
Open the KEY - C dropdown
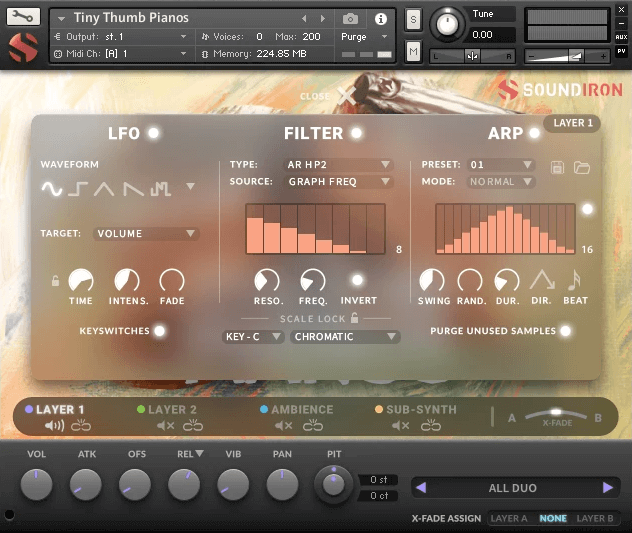tap(253, 337)
